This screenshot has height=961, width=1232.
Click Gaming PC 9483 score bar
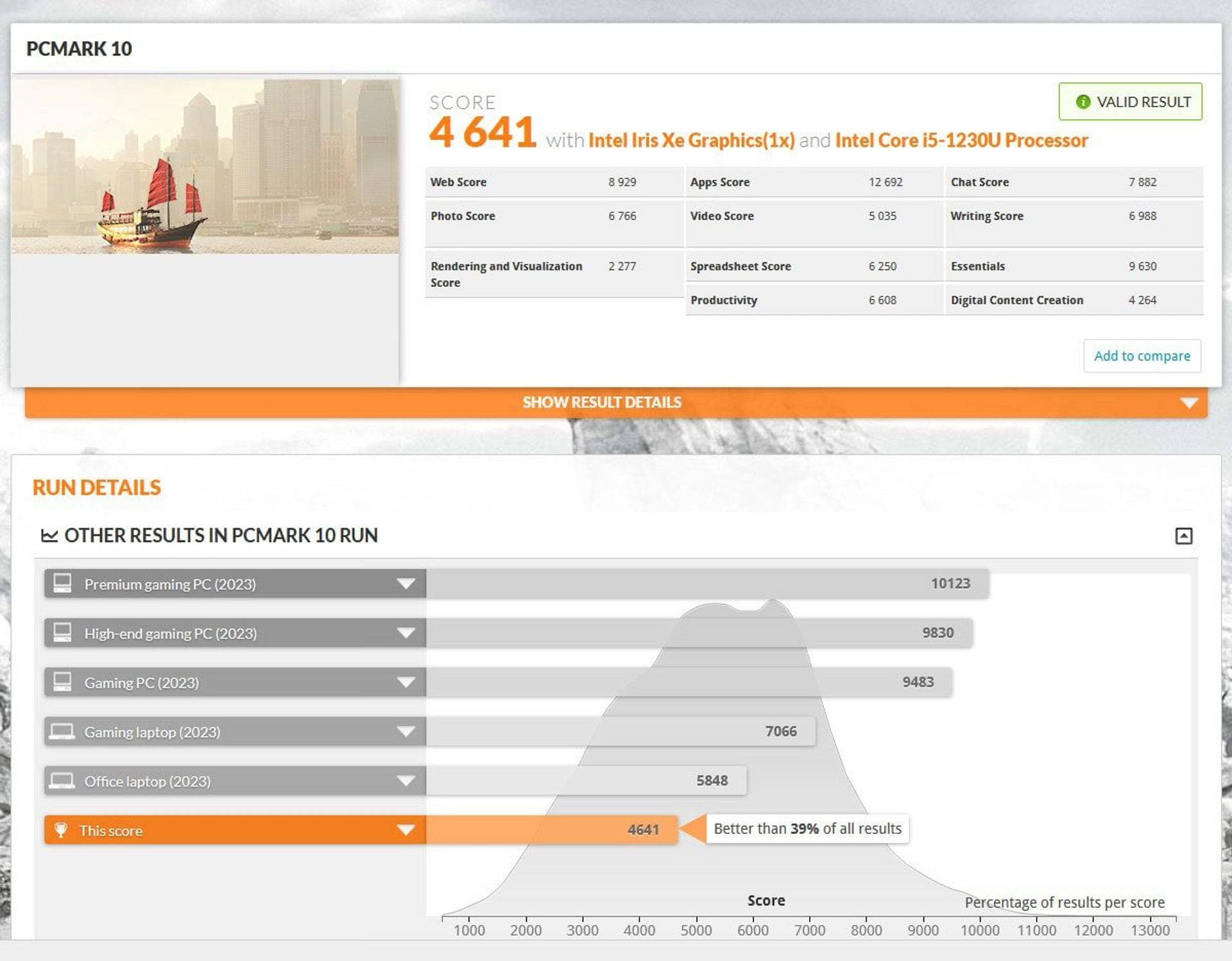689,682
